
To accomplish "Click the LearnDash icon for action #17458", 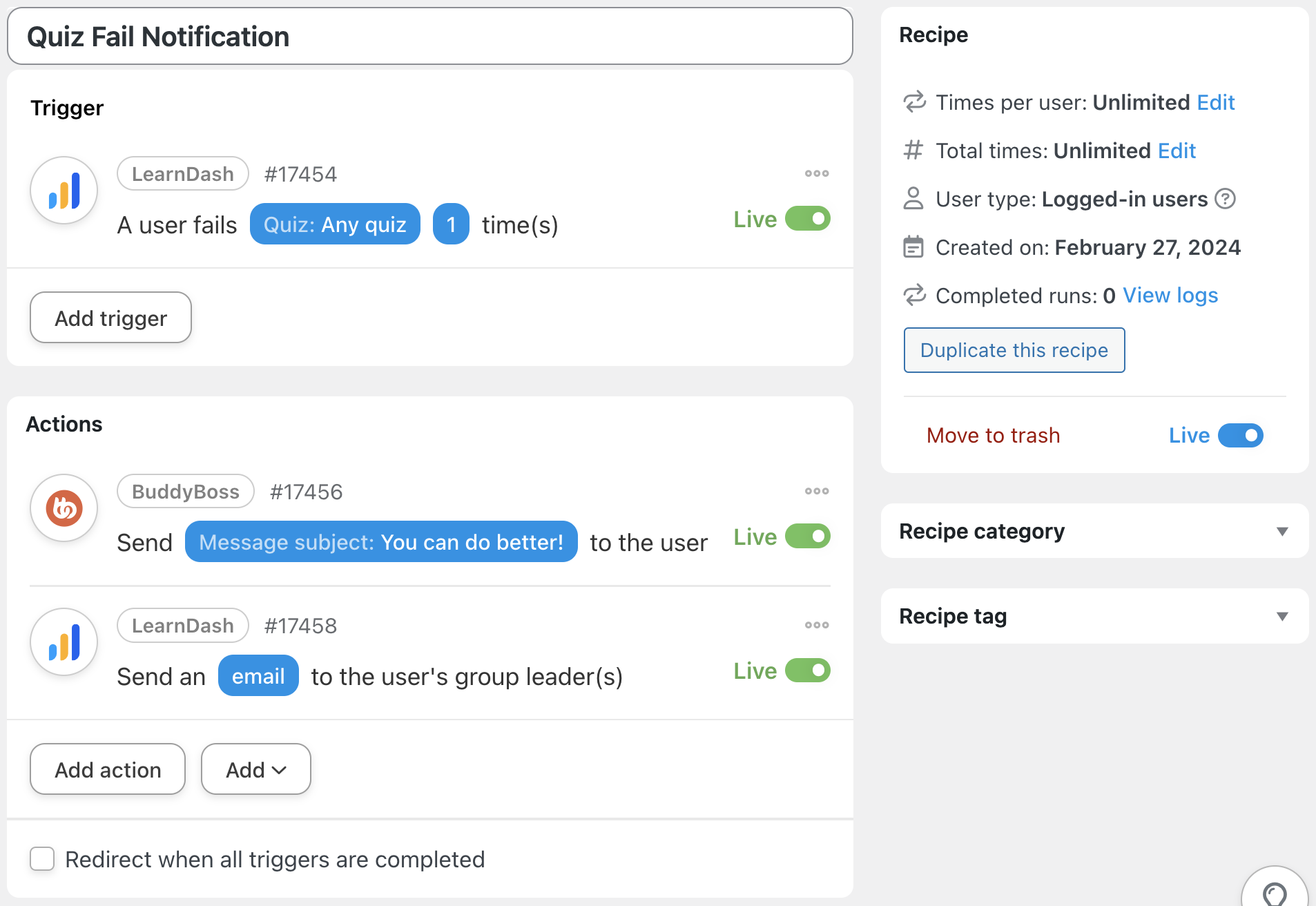I will 64,642.
